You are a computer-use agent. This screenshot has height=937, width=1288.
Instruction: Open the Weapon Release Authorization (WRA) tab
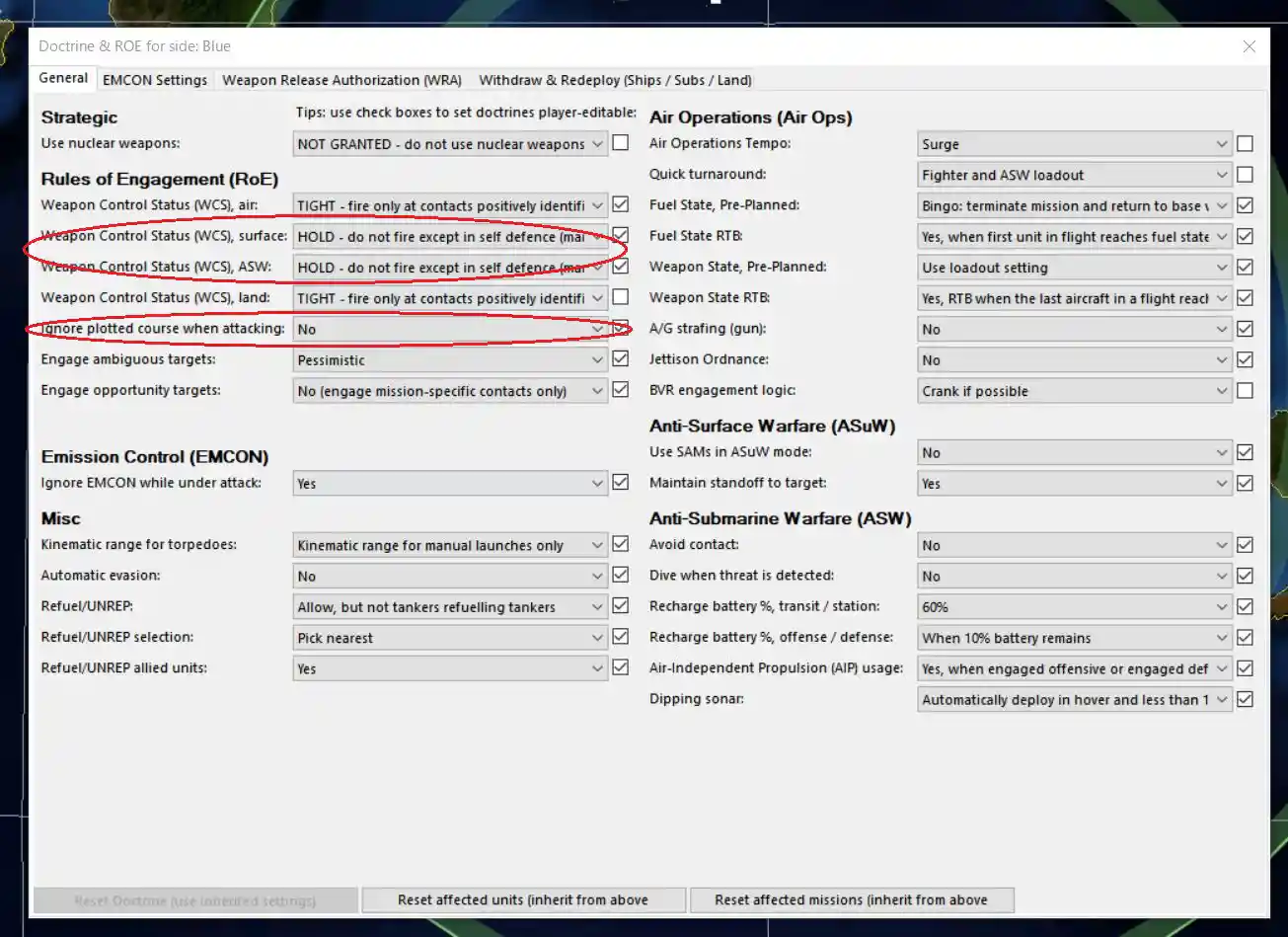point(341,80)
